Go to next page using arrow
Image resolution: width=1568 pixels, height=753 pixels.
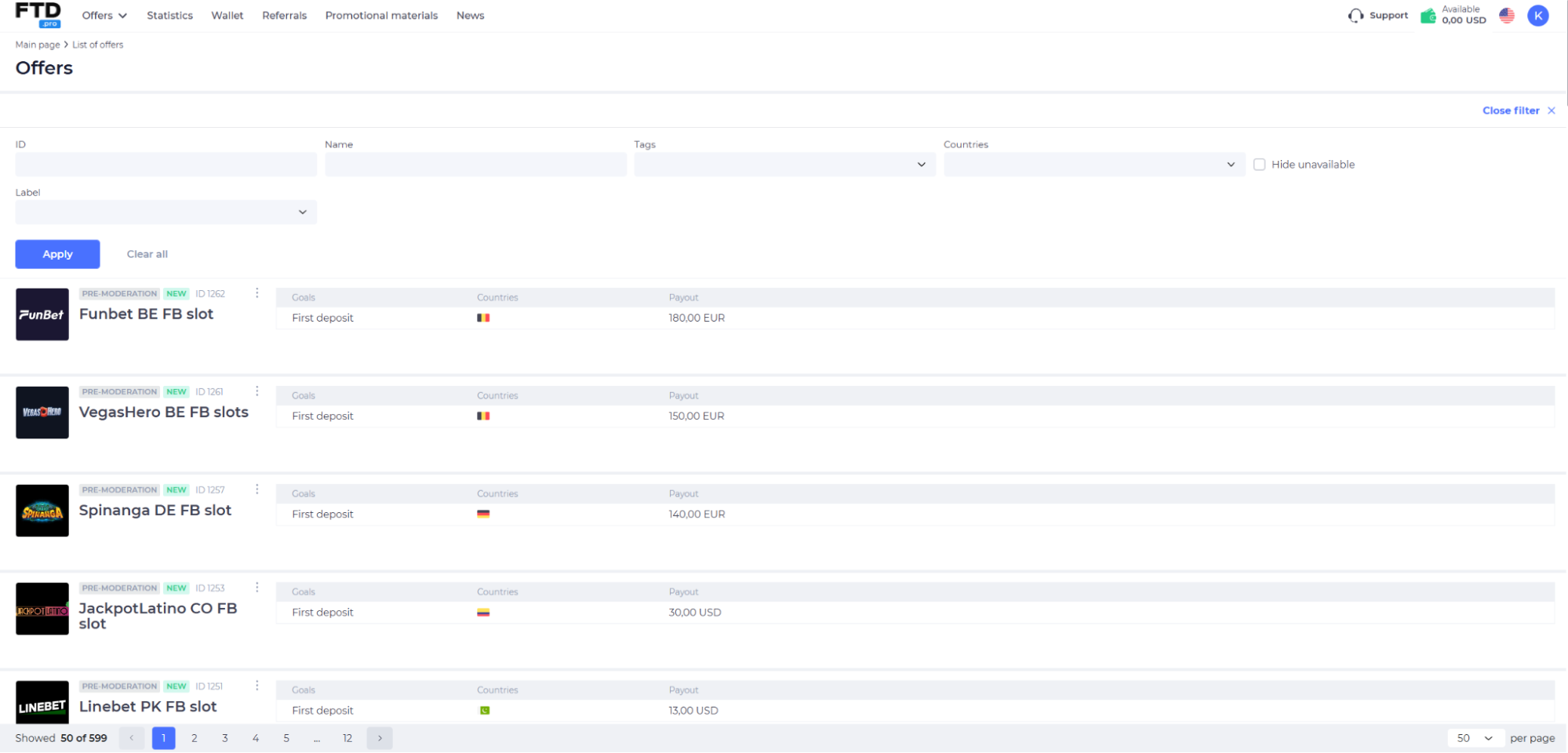380,738
